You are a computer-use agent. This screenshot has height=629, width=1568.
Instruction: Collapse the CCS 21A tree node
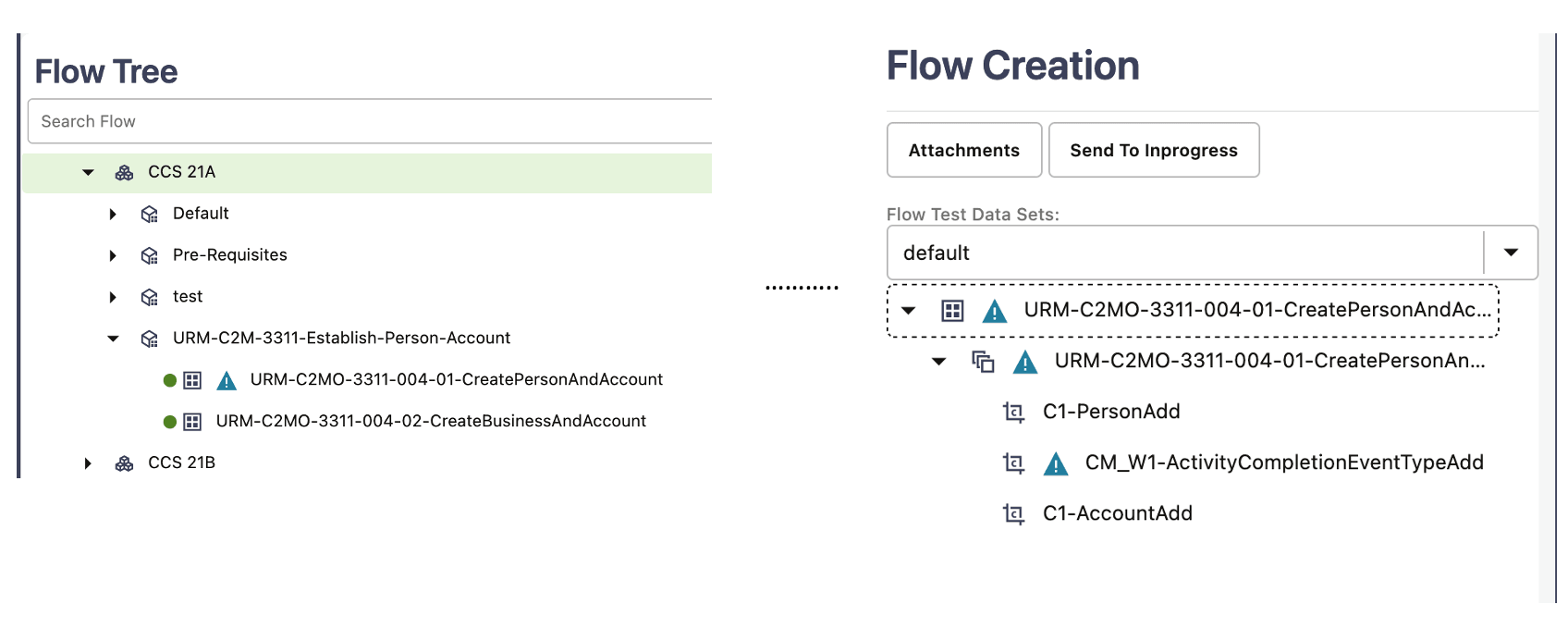89,173
